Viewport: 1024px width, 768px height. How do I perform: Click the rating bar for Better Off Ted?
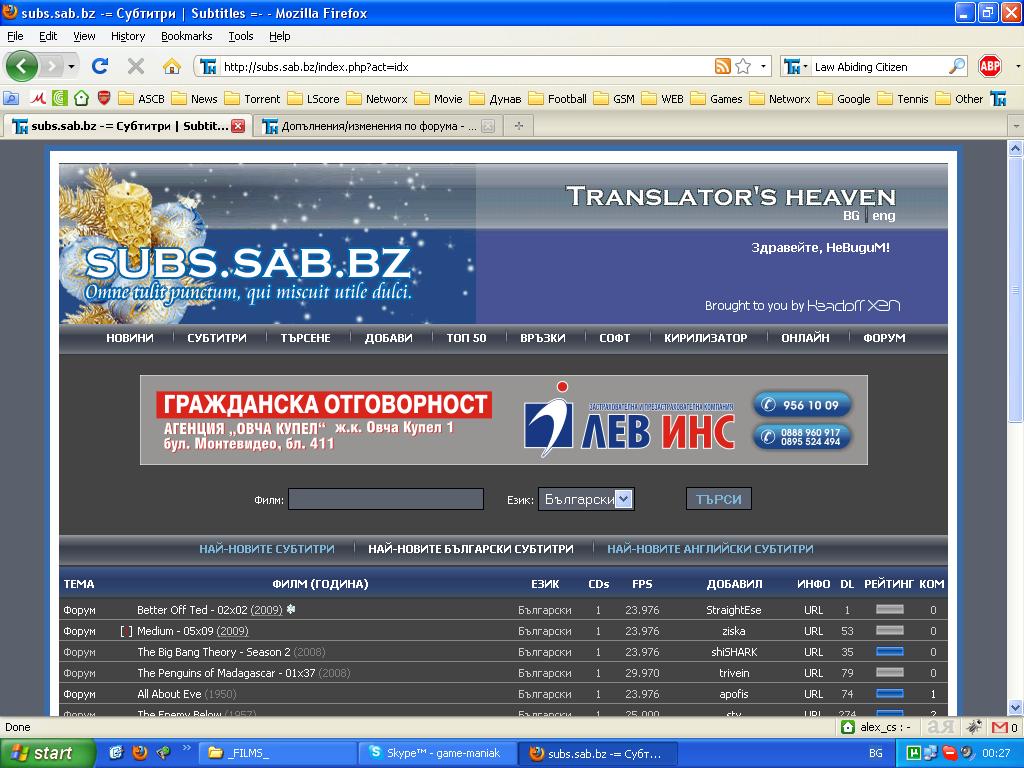click(x=889, y=609)
